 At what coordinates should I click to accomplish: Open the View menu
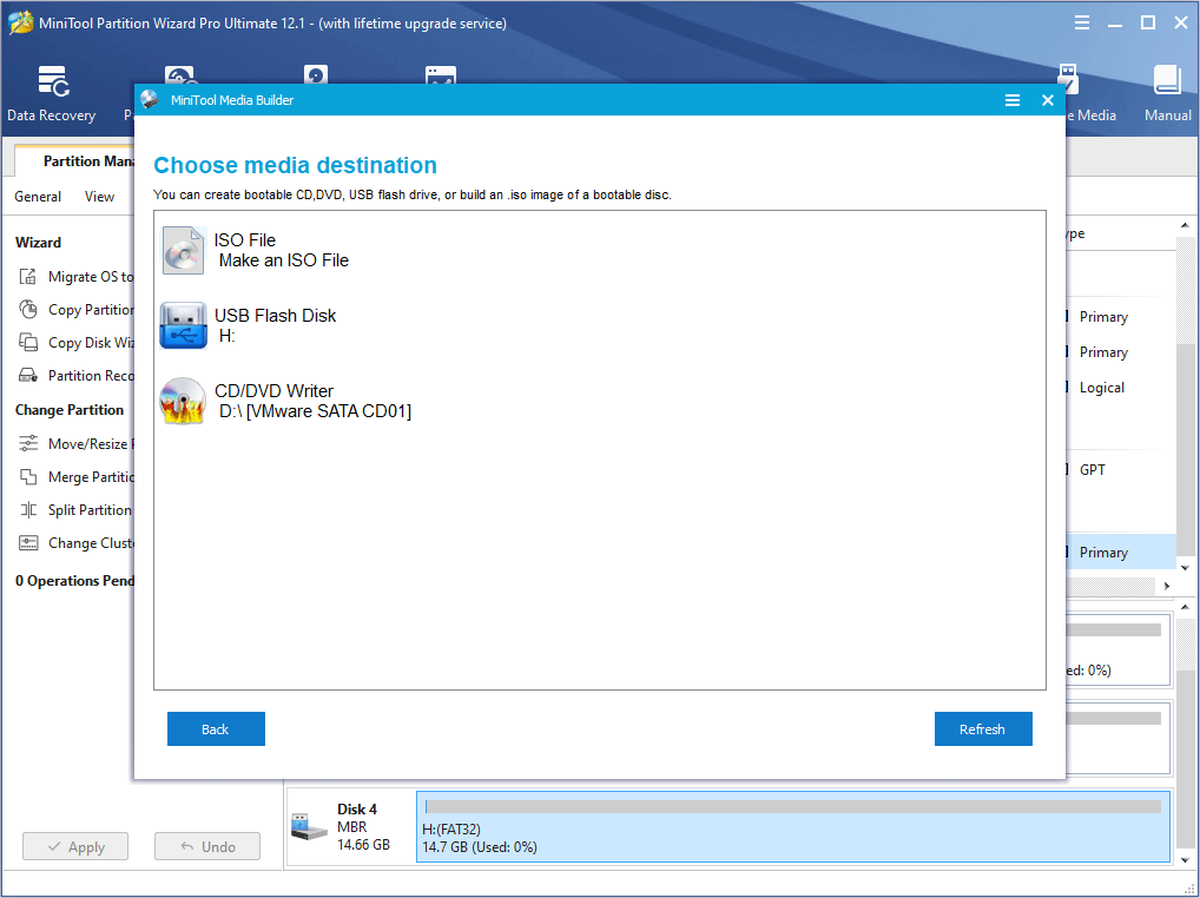(x=99, y=197)
